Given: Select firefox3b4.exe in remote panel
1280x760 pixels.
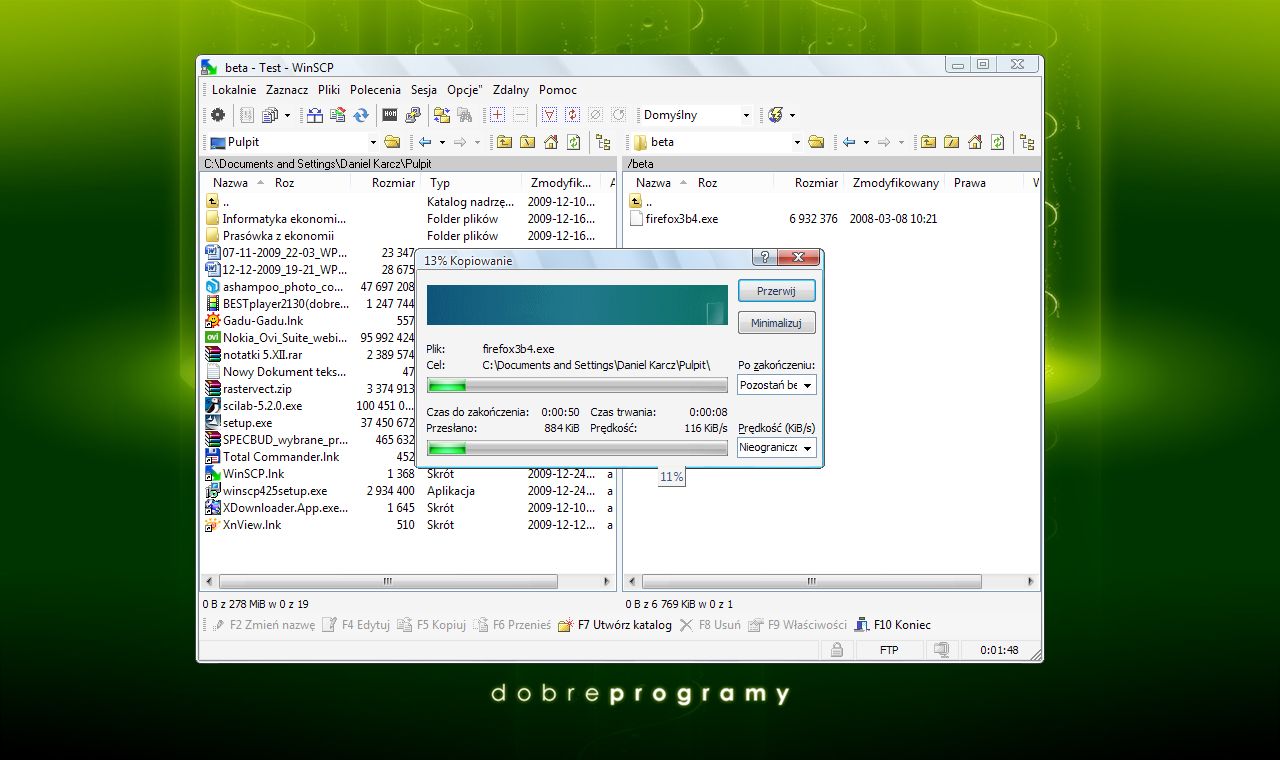Looking at the screenshot, I should pyautogui.click(x=681, y=219).
